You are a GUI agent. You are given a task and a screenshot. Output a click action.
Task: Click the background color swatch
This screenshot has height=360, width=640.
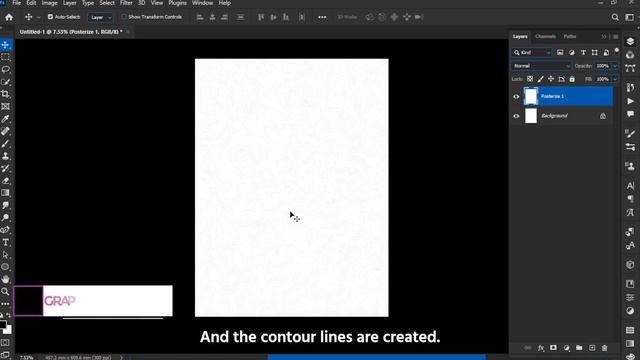tap(8, 330)
